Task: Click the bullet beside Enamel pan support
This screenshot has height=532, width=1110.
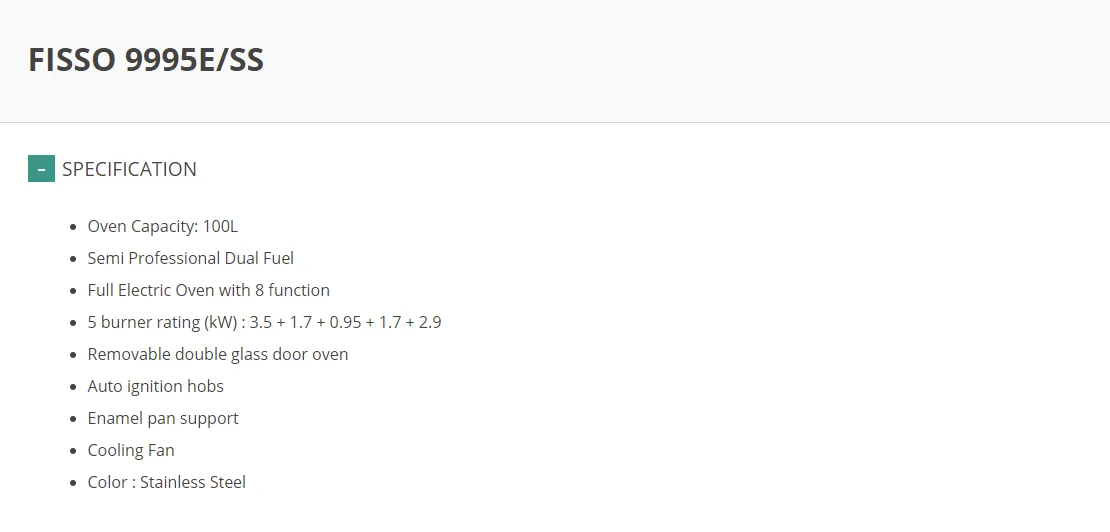Action: click(74, 419)
